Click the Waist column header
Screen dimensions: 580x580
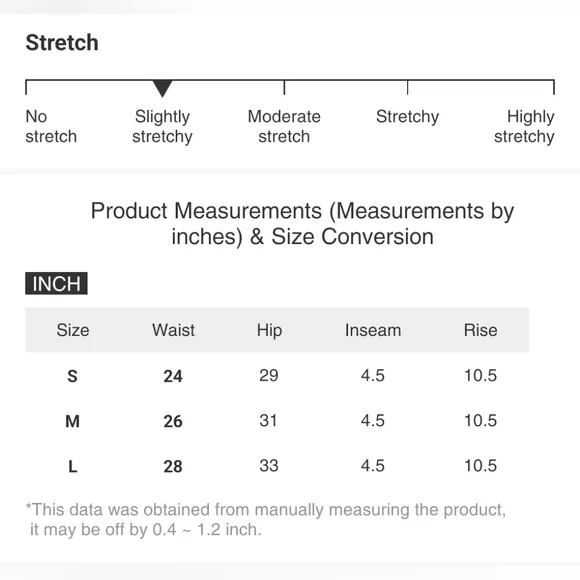pos(173,330)
